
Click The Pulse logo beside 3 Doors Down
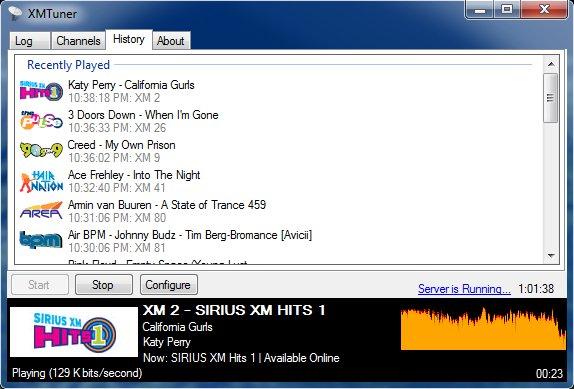coord(41,121)
